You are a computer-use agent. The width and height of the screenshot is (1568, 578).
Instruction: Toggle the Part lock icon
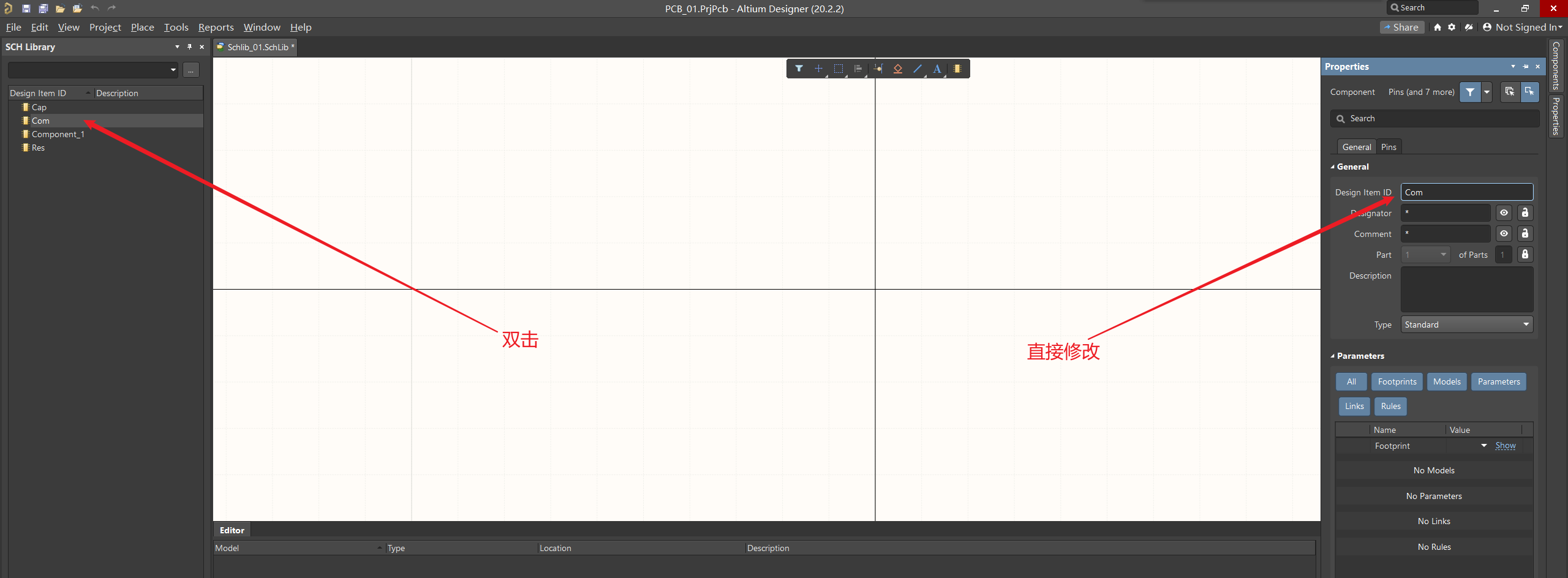point(1525,255)
